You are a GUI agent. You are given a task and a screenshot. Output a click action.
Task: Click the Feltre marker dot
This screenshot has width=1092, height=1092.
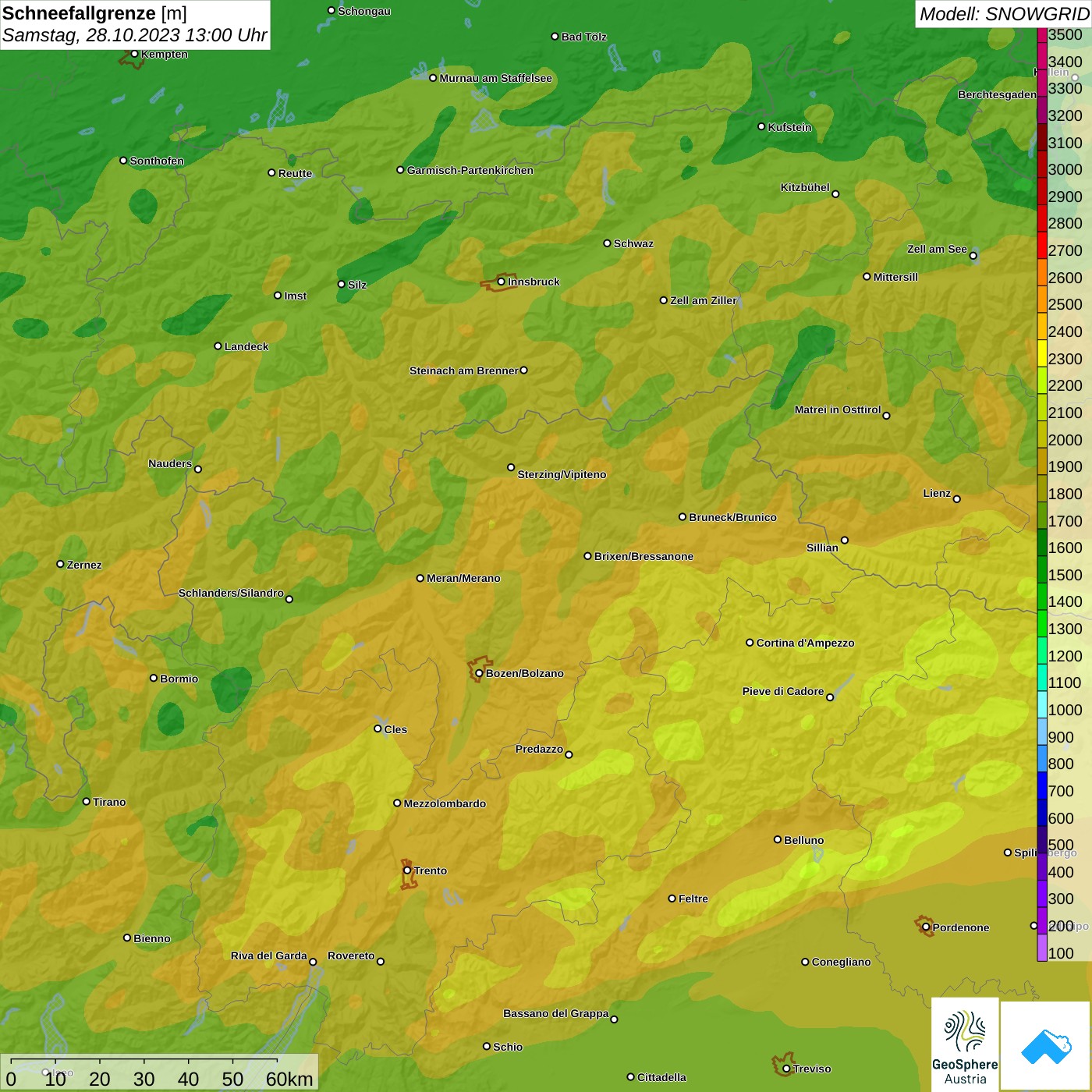(672, 898)
